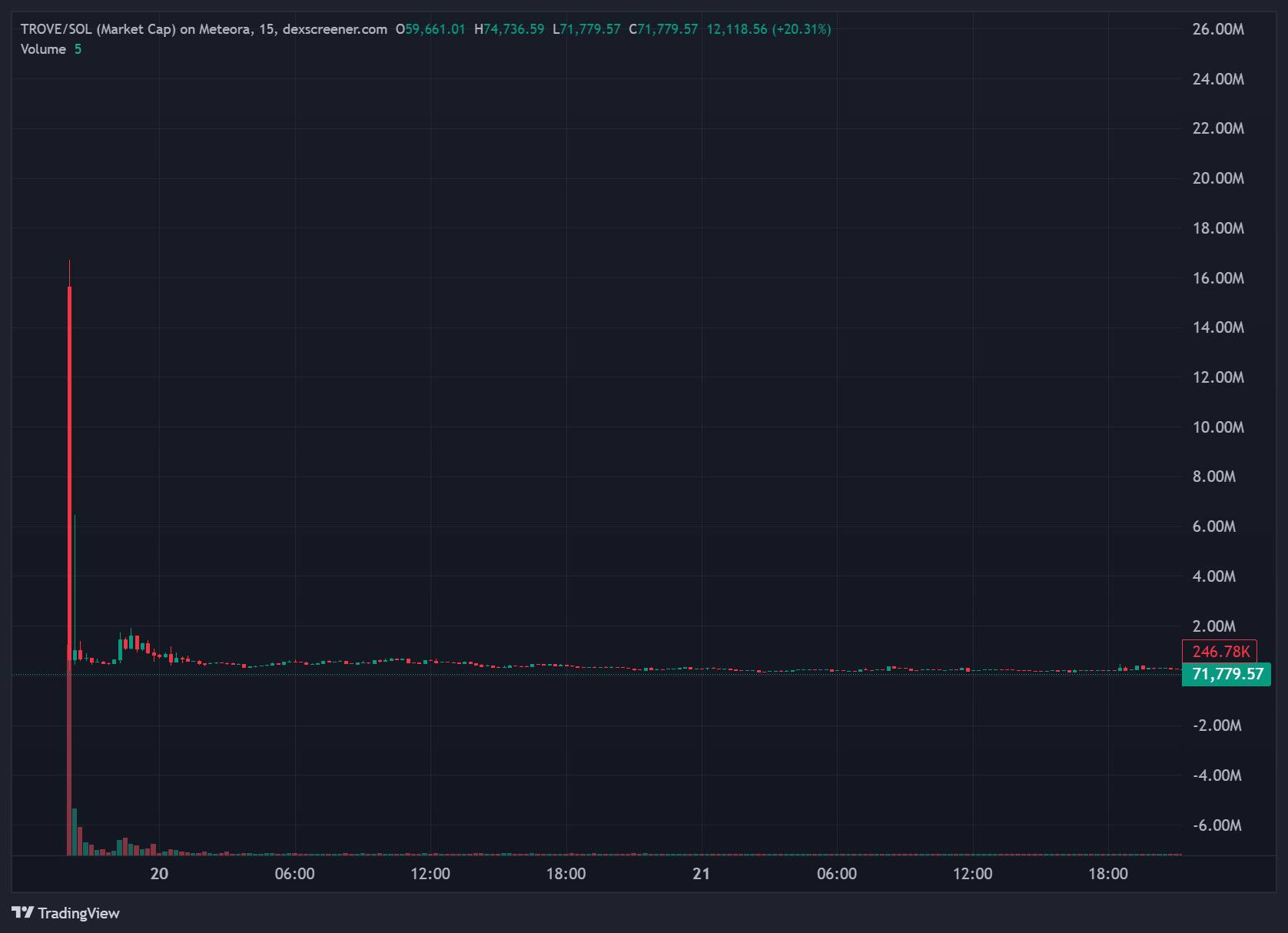Click the 2.00M price axis label
Viewport: 1288px width, 933px height.
point(1213,626)
